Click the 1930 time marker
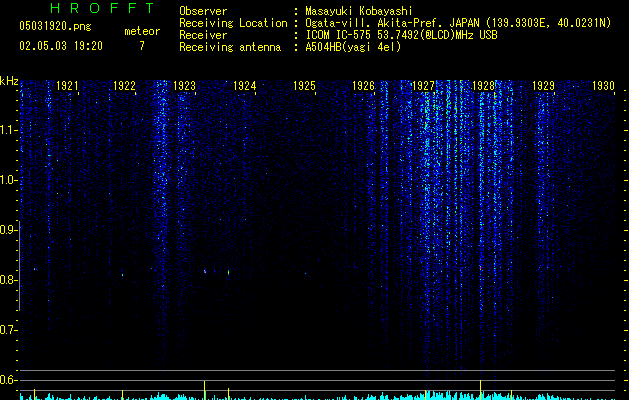This screenshot has height=400, width=629. 603,86
